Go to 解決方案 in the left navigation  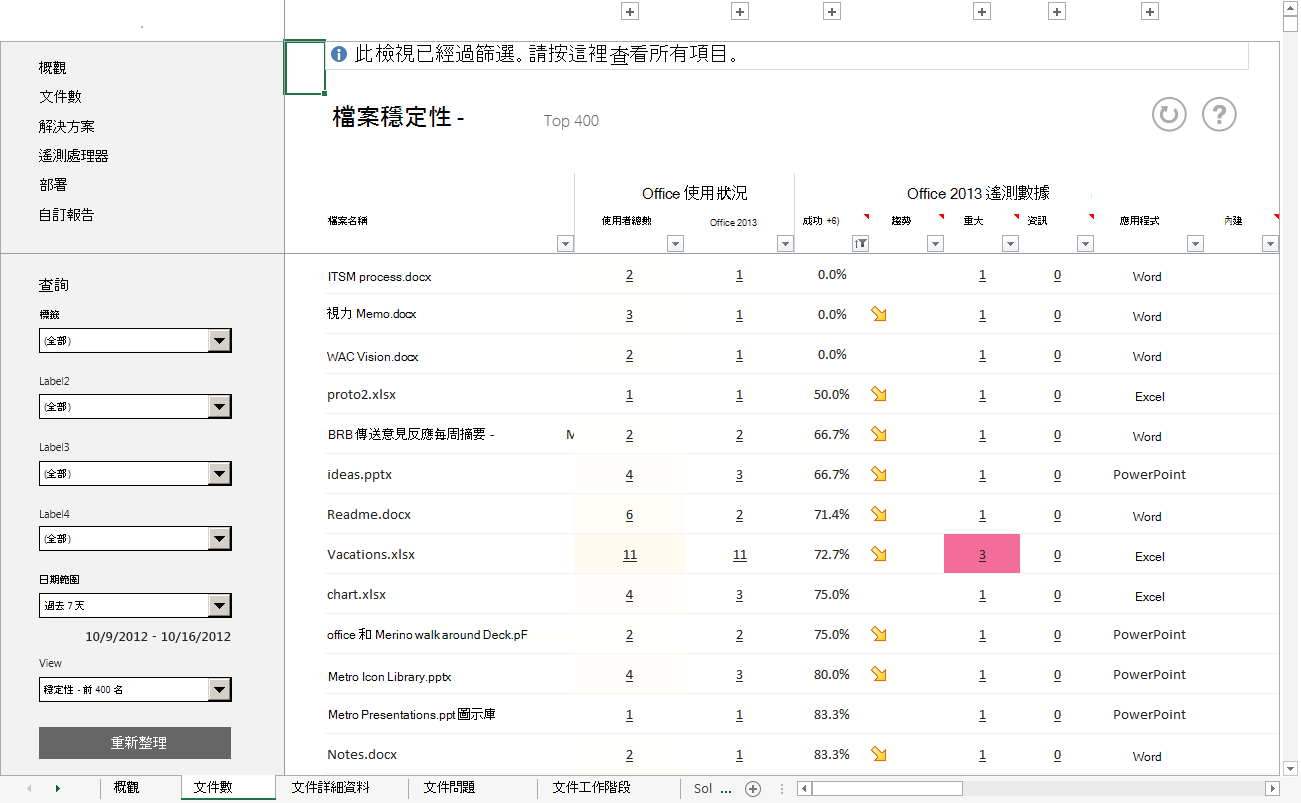pos(67,127)
